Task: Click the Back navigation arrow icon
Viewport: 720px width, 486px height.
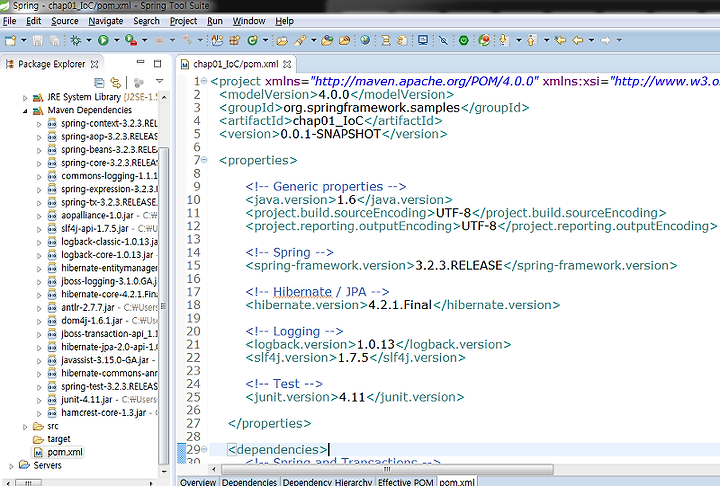Action: (578, 40)
